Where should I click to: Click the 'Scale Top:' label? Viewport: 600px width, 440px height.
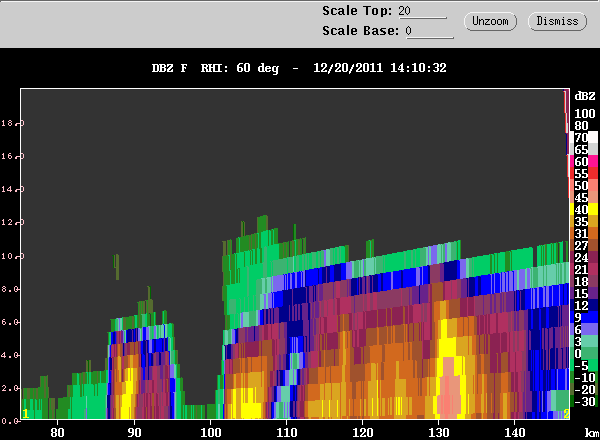click(357, 11)
